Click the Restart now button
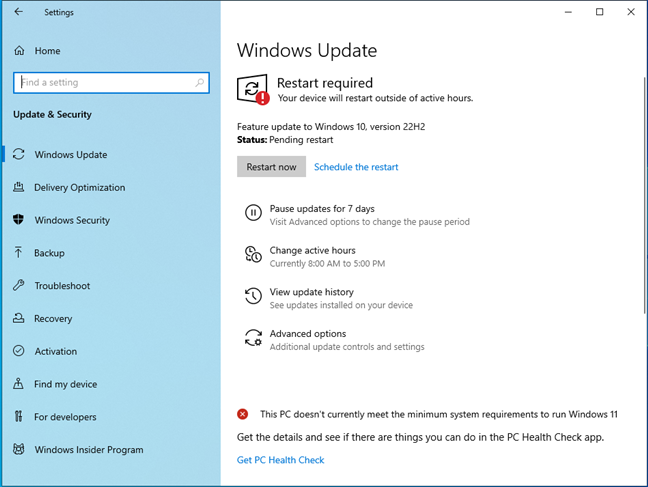The height and width of the screenshot is (487, 648). (271, 167)
